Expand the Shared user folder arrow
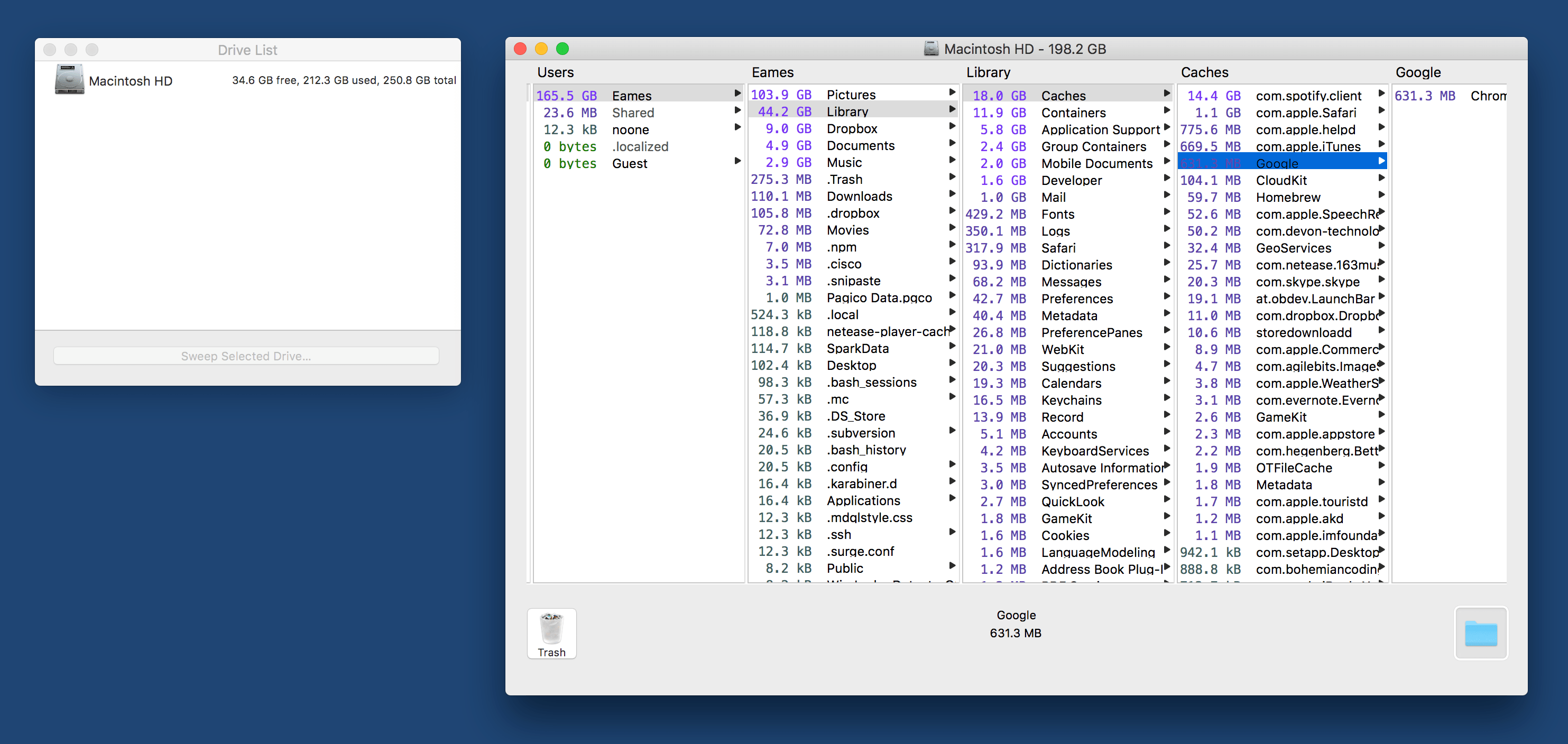Image resolution: width=1568 pixels, height=744 pixels. click(x=737, y=111)
